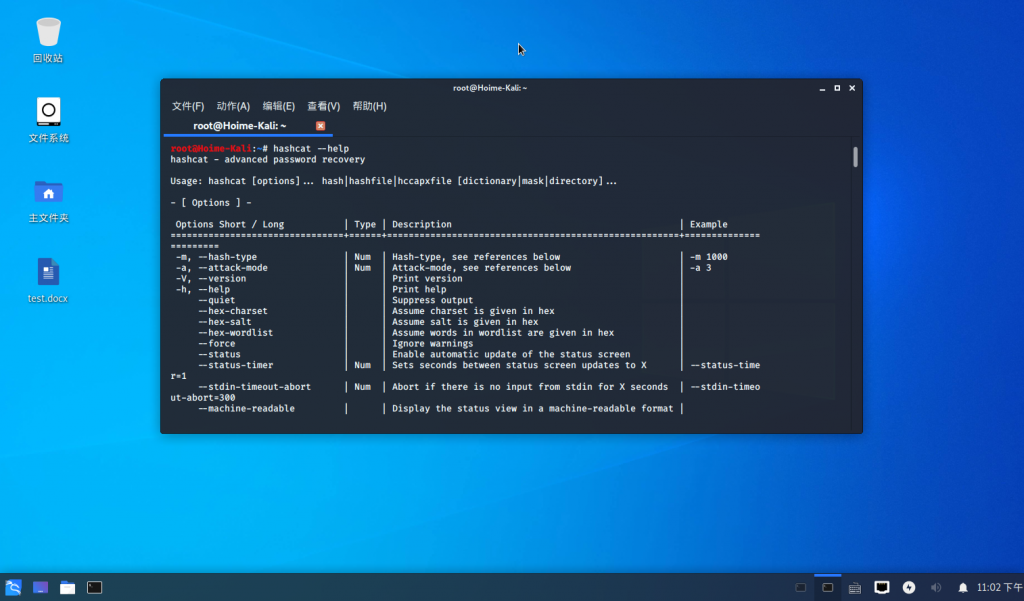Click 'Enable automatic update of the status screen'
Image resolution: width=1024 pixels, height=601 pixels.
pos(511,354)
